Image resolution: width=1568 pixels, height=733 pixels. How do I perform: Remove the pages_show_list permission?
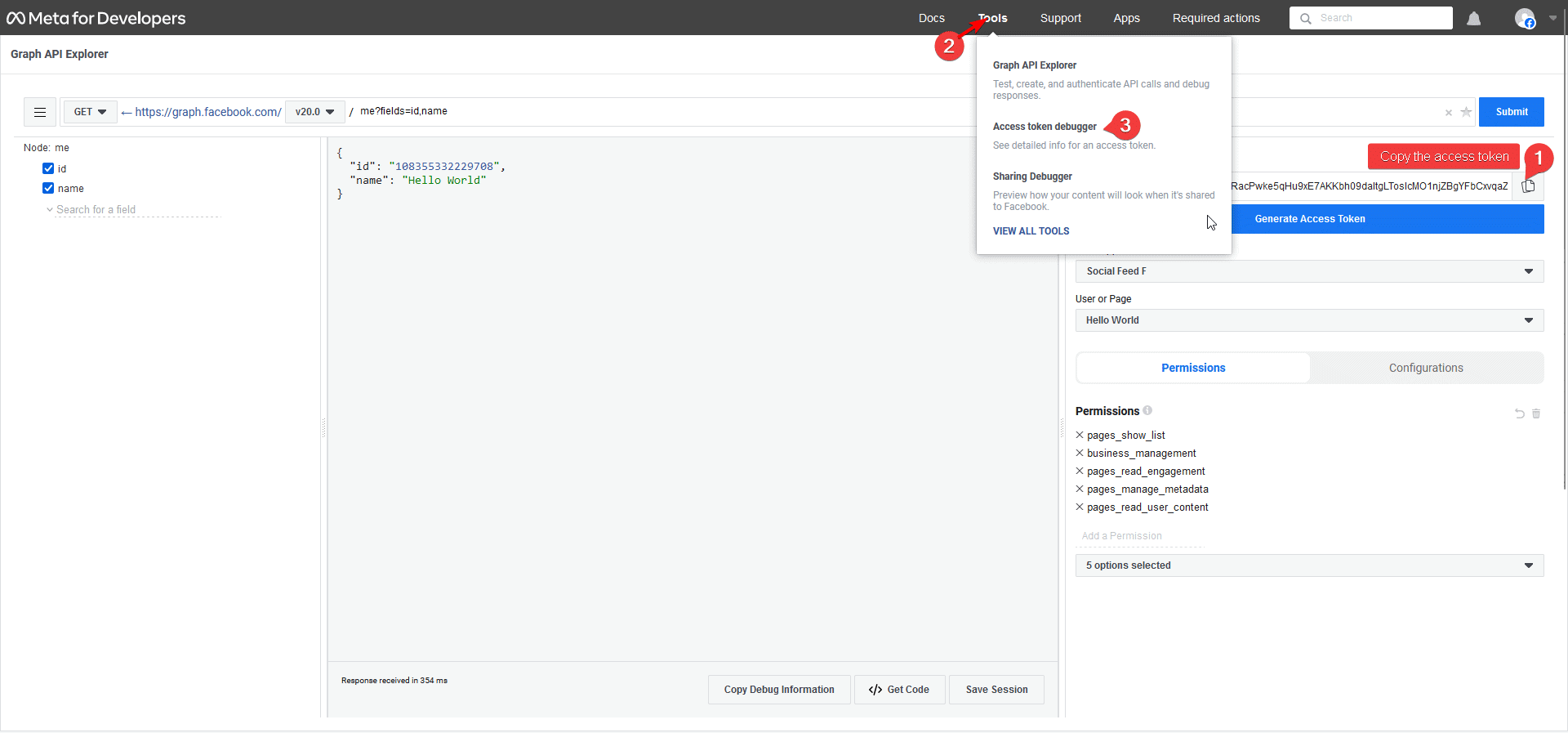pyautogui.click(x=1080, y=436)
